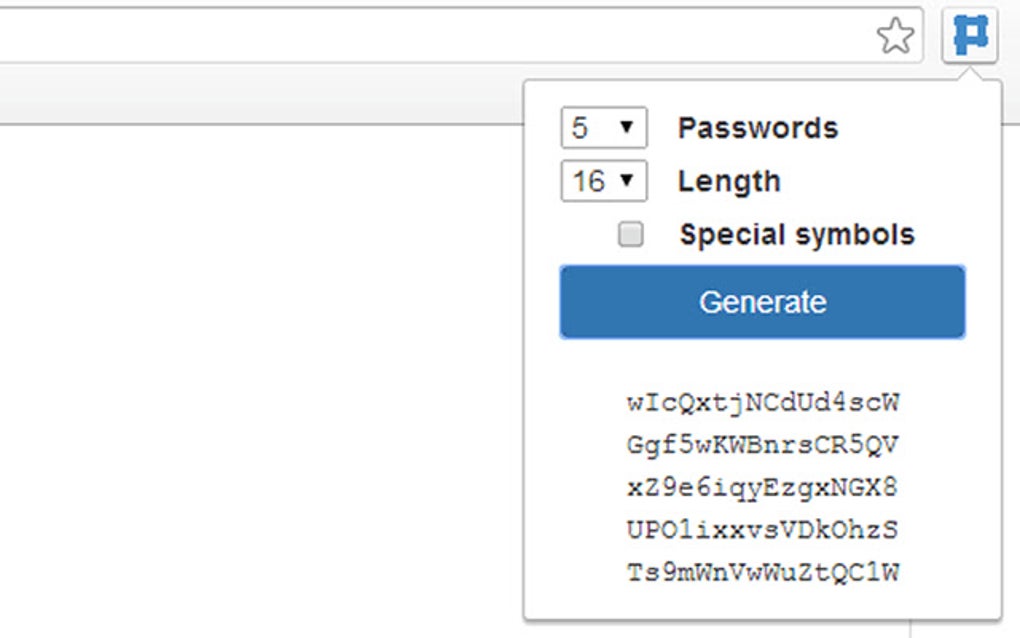This screenshot has width=1020, height=638.
Task: Select the blue extension toolbar icon again
Action: click(969, 35)
